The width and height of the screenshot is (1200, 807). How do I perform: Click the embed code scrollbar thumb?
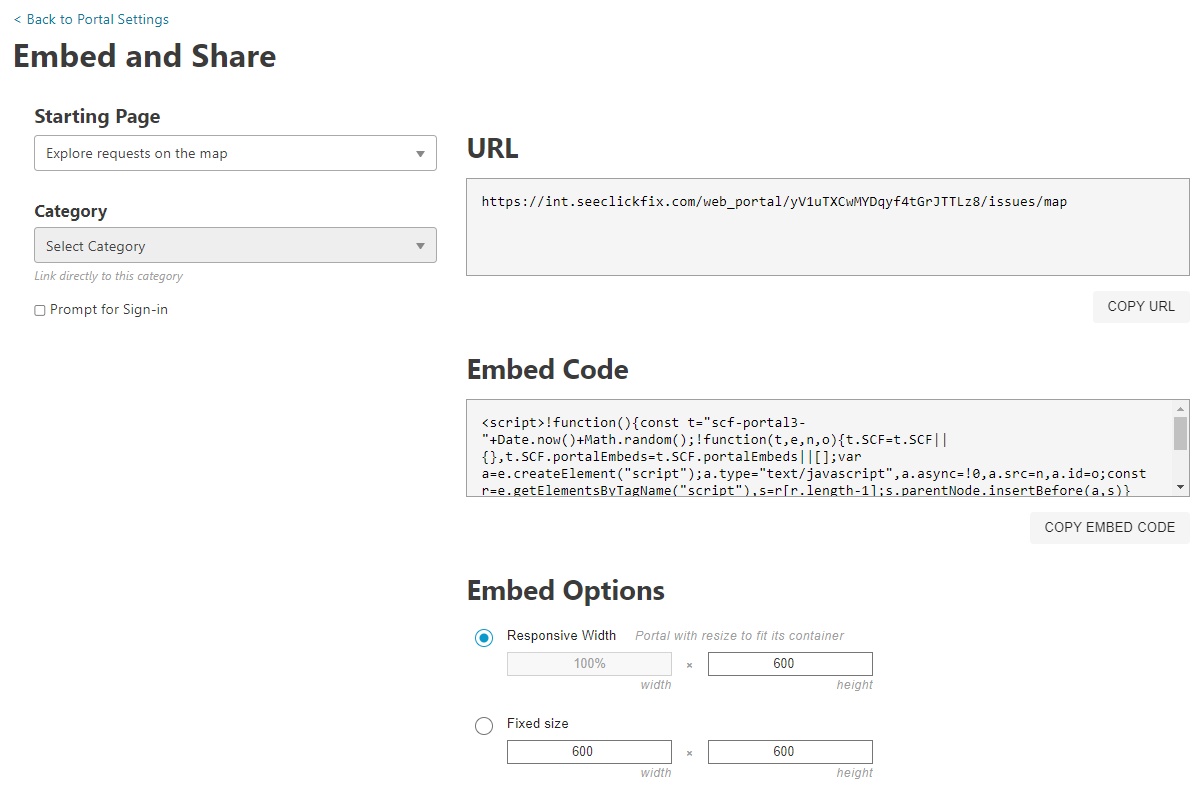tap(1181, 434)
